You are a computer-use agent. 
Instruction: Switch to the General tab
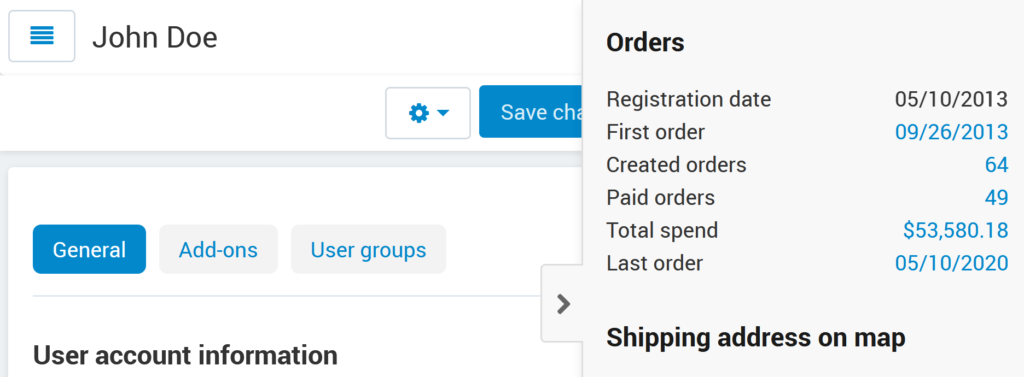tap(89, 250)
